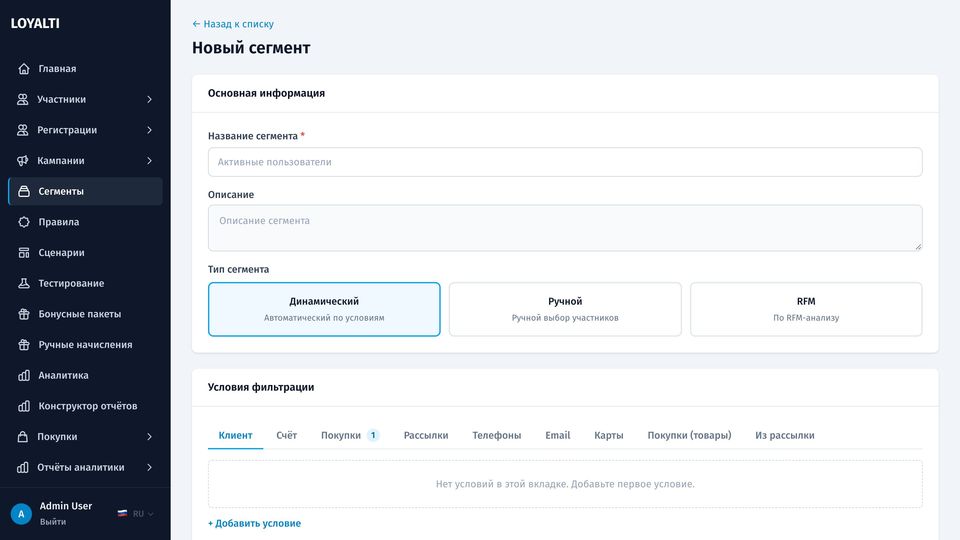Click the Название сегмента input field
960x540 pixels.
point(565,162)
